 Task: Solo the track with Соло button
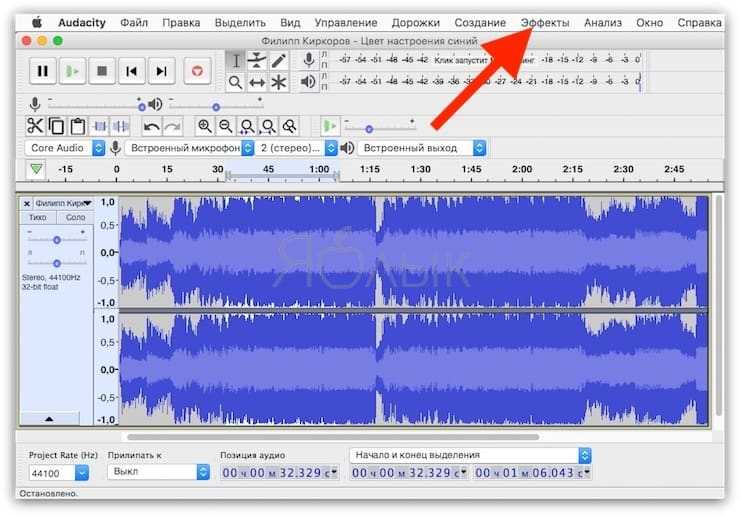pyautogui.click(x=75, y=217)
